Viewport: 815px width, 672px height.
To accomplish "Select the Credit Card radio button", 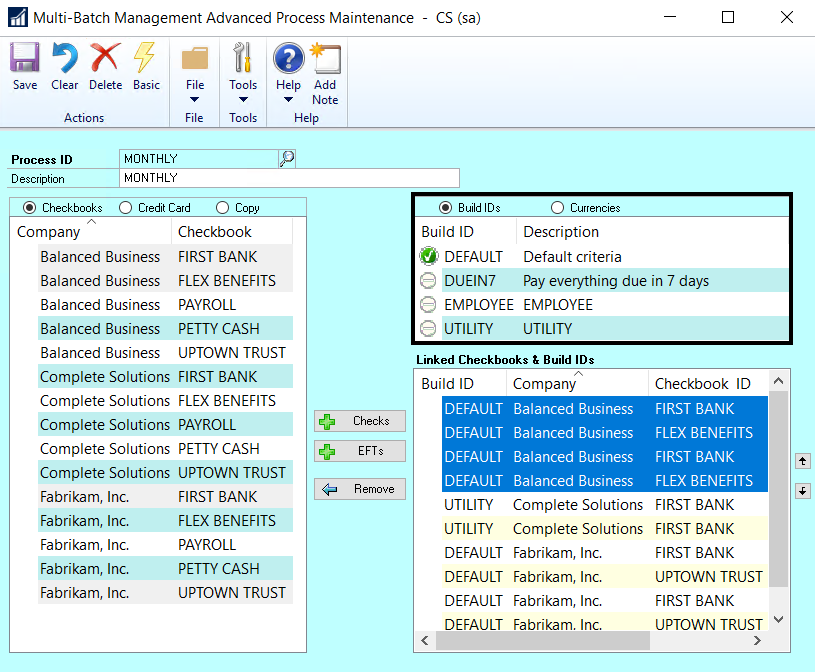I will pyautogui.click(x=125, y=208).
